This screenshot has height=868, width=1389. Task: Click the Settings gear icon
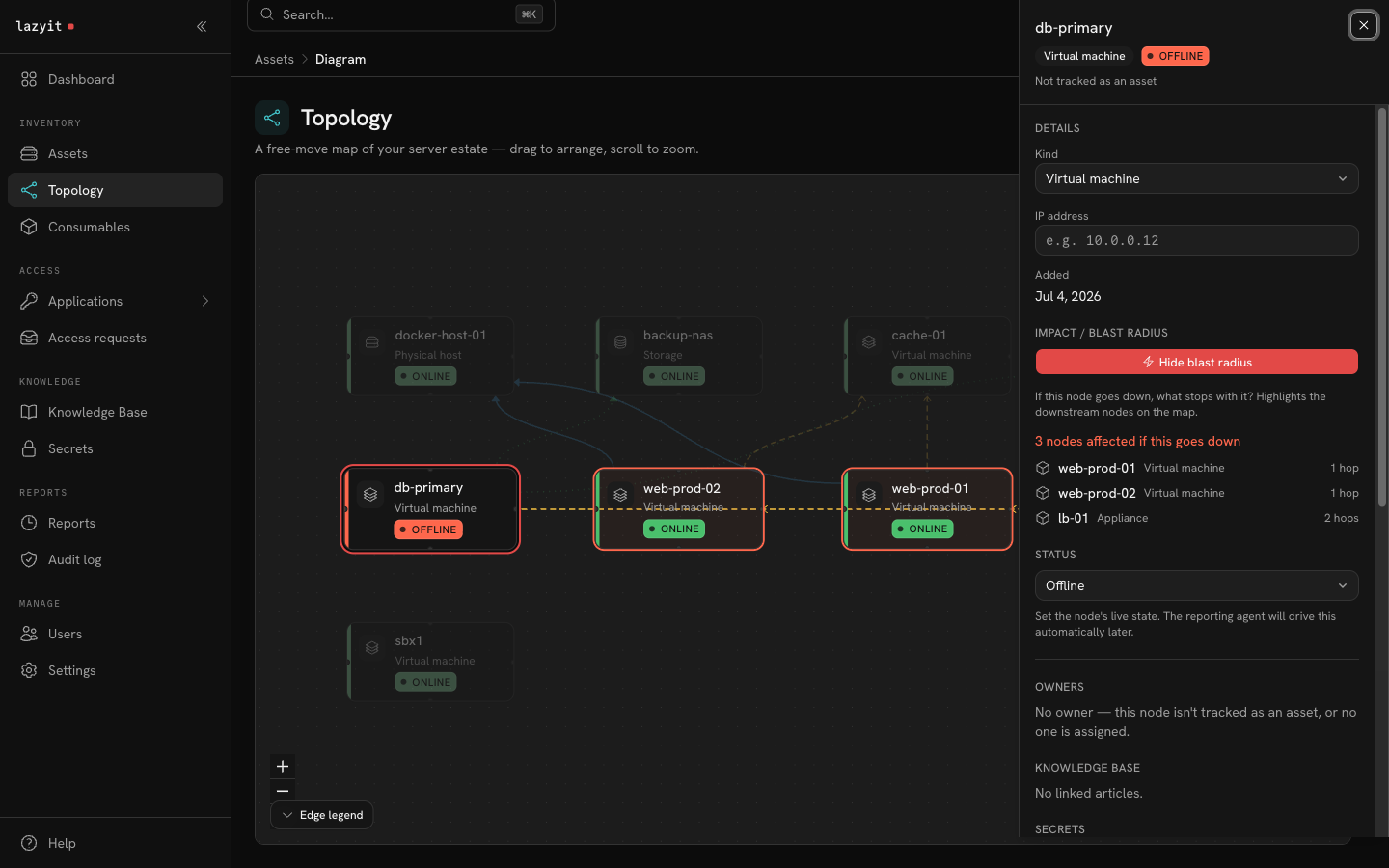click(29, 670)
